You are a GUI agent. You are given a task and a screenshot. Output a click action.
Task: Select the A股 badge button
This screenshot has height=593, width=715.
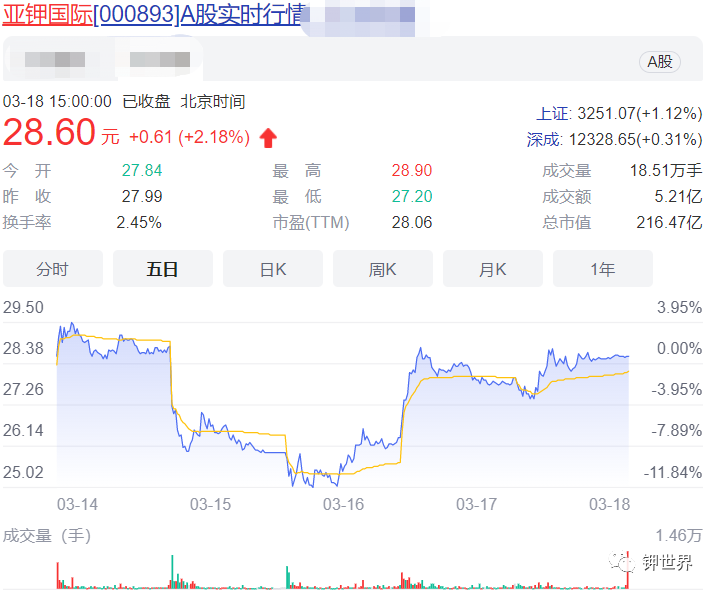tap(660, 62)
